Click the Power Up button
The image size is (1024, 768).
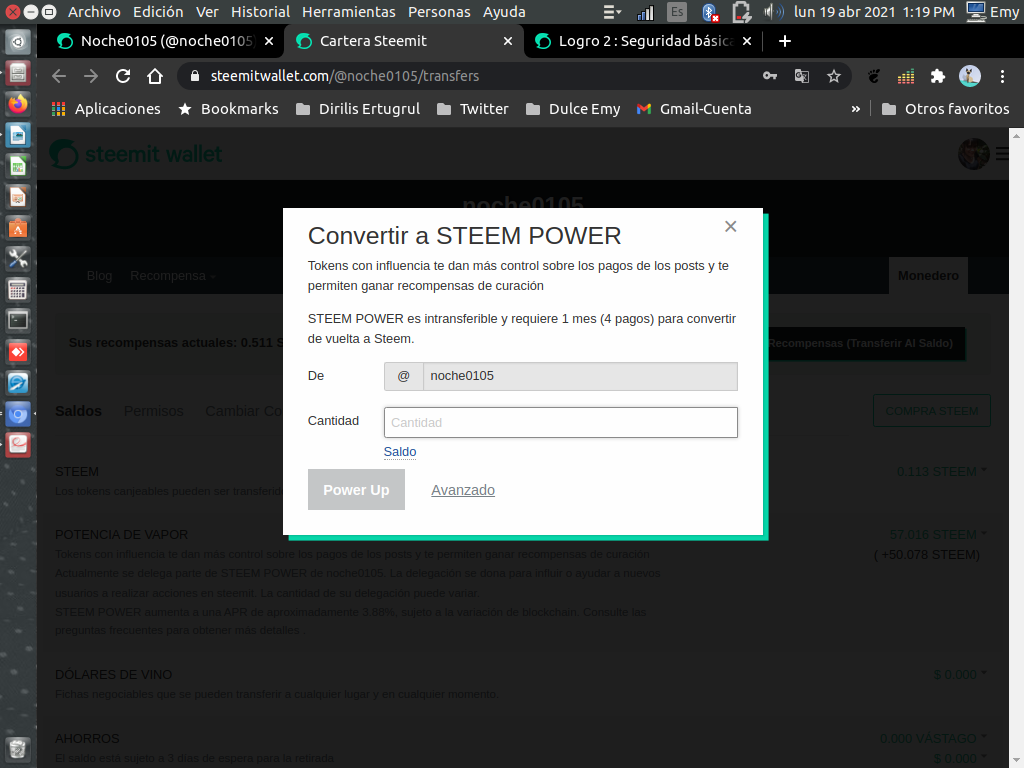click(356, 490)
